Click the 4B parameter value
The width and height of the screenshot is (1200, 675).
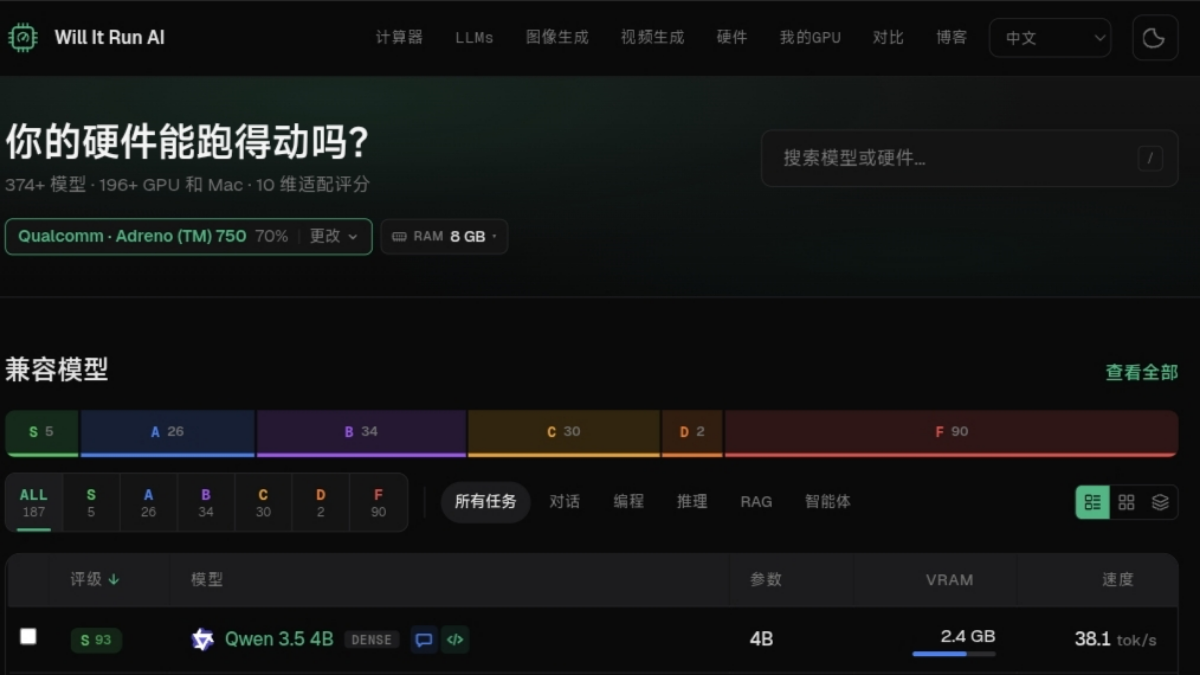761,639
